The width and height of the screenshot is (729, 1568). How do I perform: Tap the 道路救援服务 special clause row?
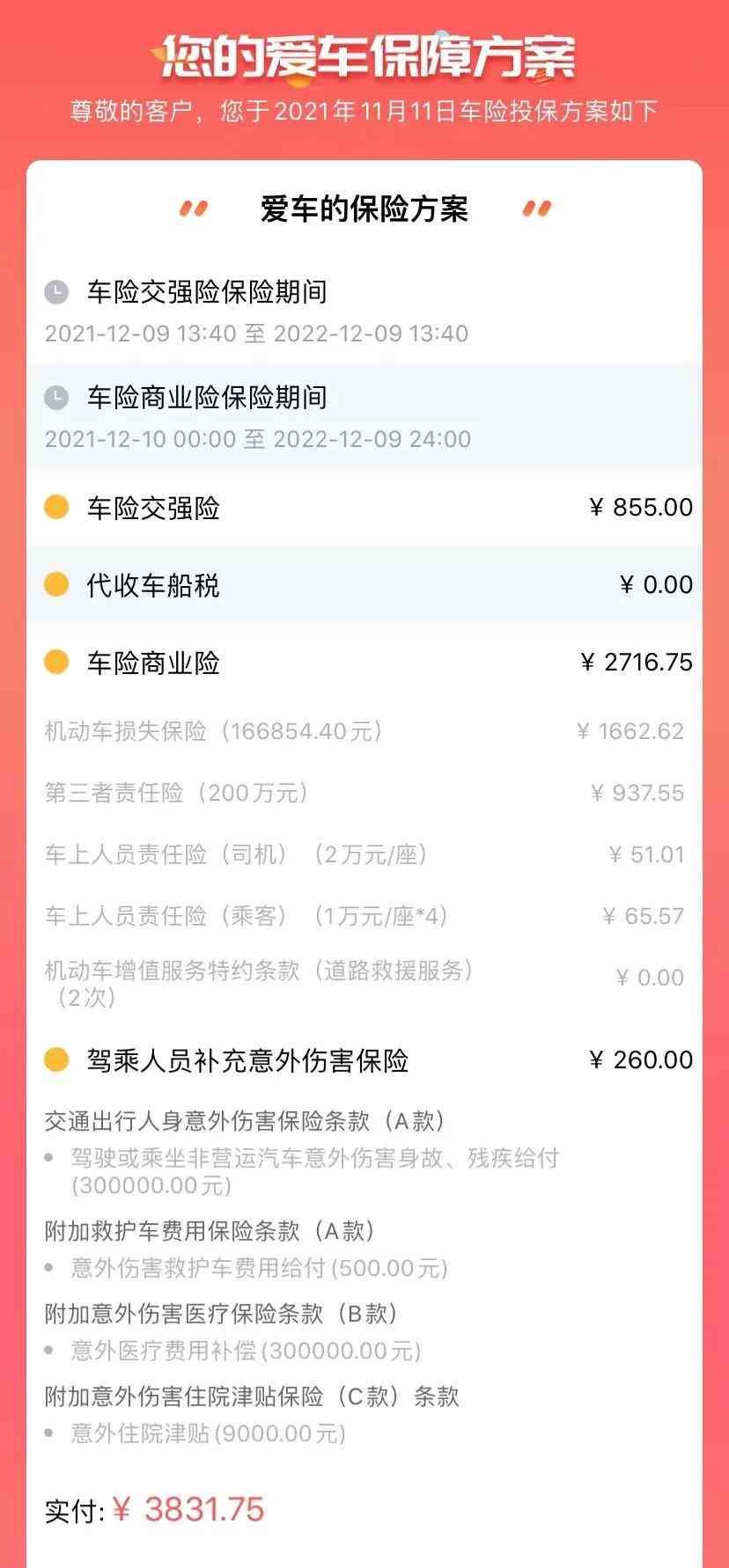(x=259, y=982)
